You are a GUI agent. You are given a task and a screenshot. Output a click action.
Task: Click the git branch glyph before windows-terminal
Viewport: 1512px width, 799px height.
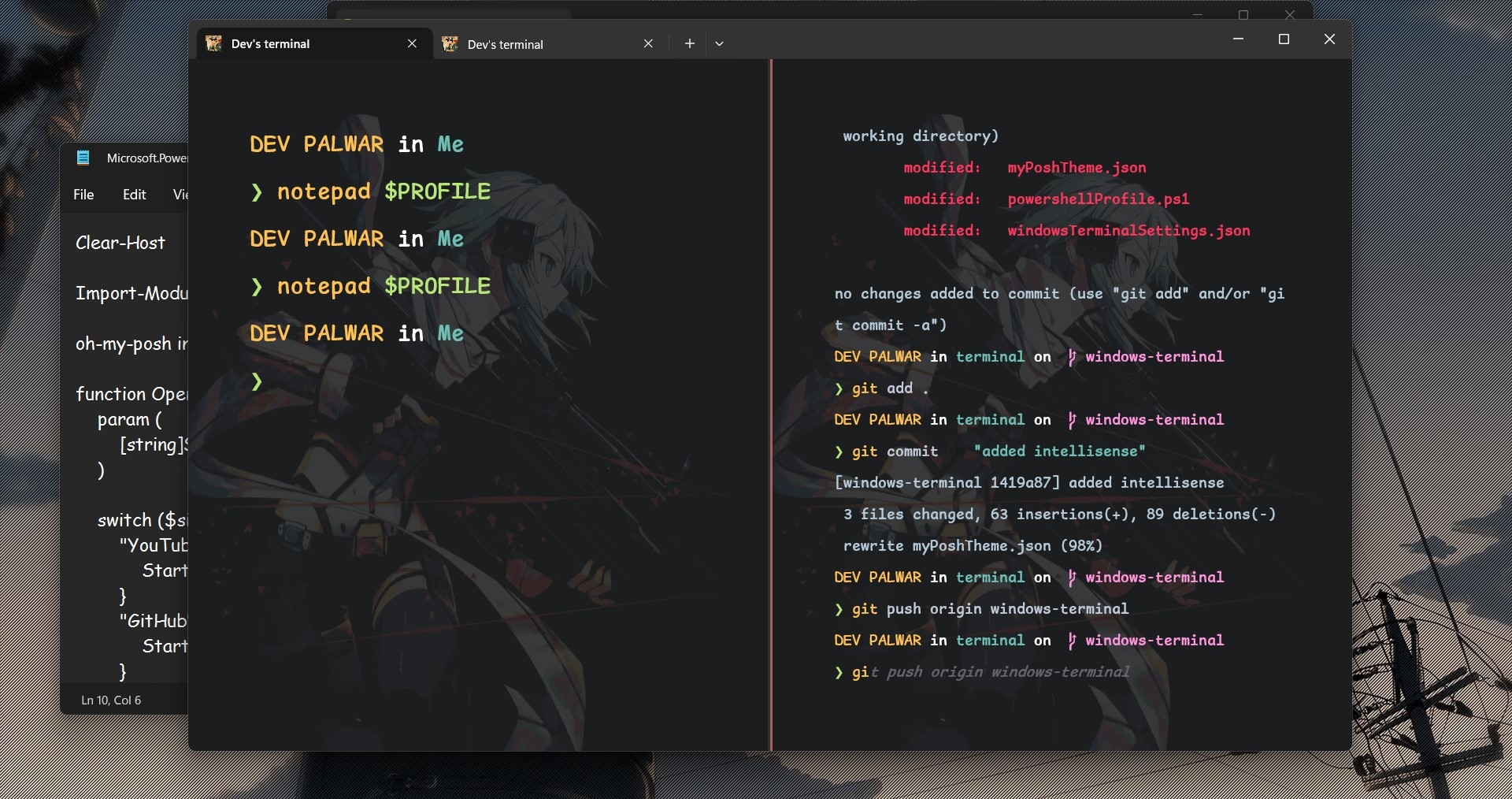tap(1073, 357)
